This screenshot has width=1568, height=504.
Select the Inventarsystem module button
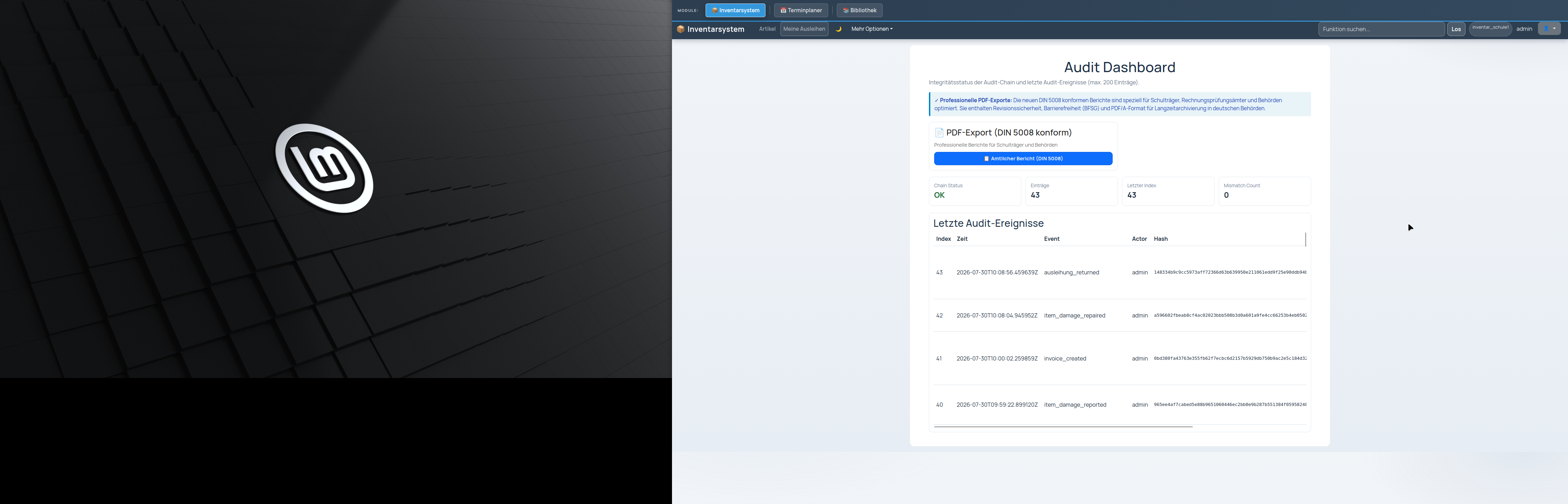tap(735, 10)
